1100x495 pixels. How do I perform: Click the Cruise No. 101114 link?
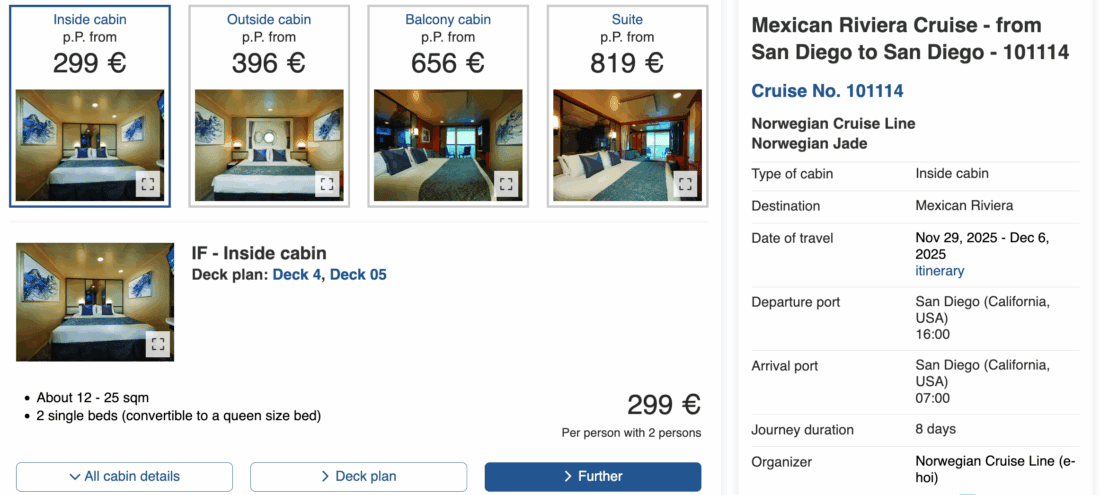point(827,91)
